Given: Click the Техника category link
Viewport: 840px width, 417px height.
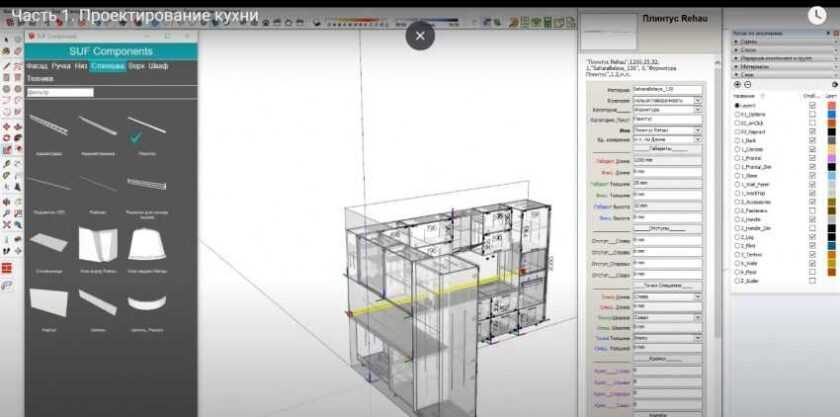Looking at the screenshot, I should (40, 77).
